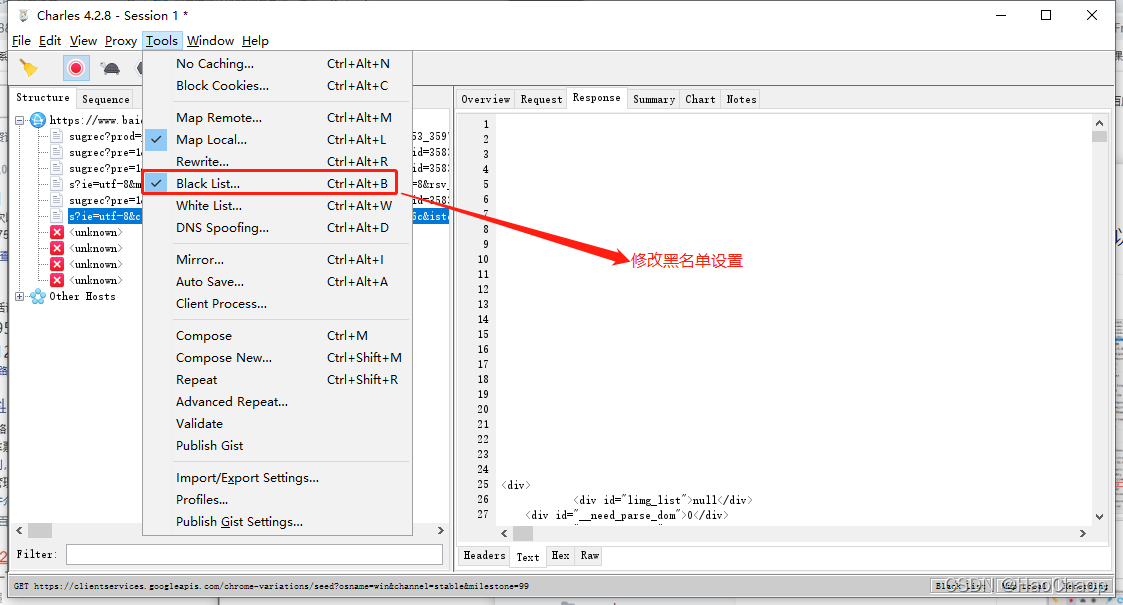The image size is (1123, 605).
Task: Open the Help menu
Action: (255, 41)
